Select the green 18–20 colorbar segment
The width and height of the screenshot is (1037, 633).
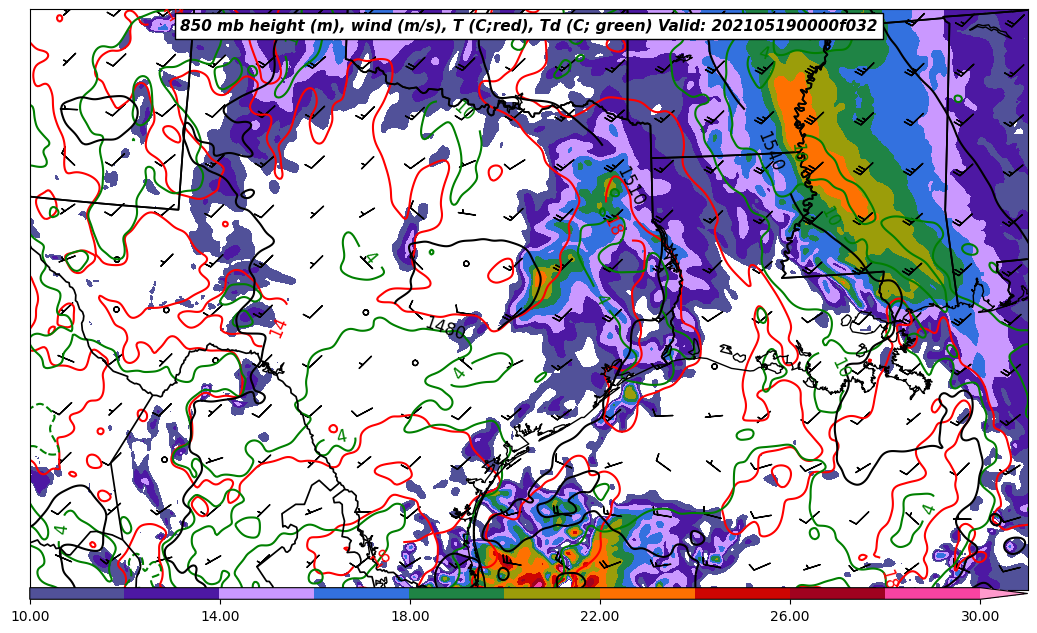[457, 593]
